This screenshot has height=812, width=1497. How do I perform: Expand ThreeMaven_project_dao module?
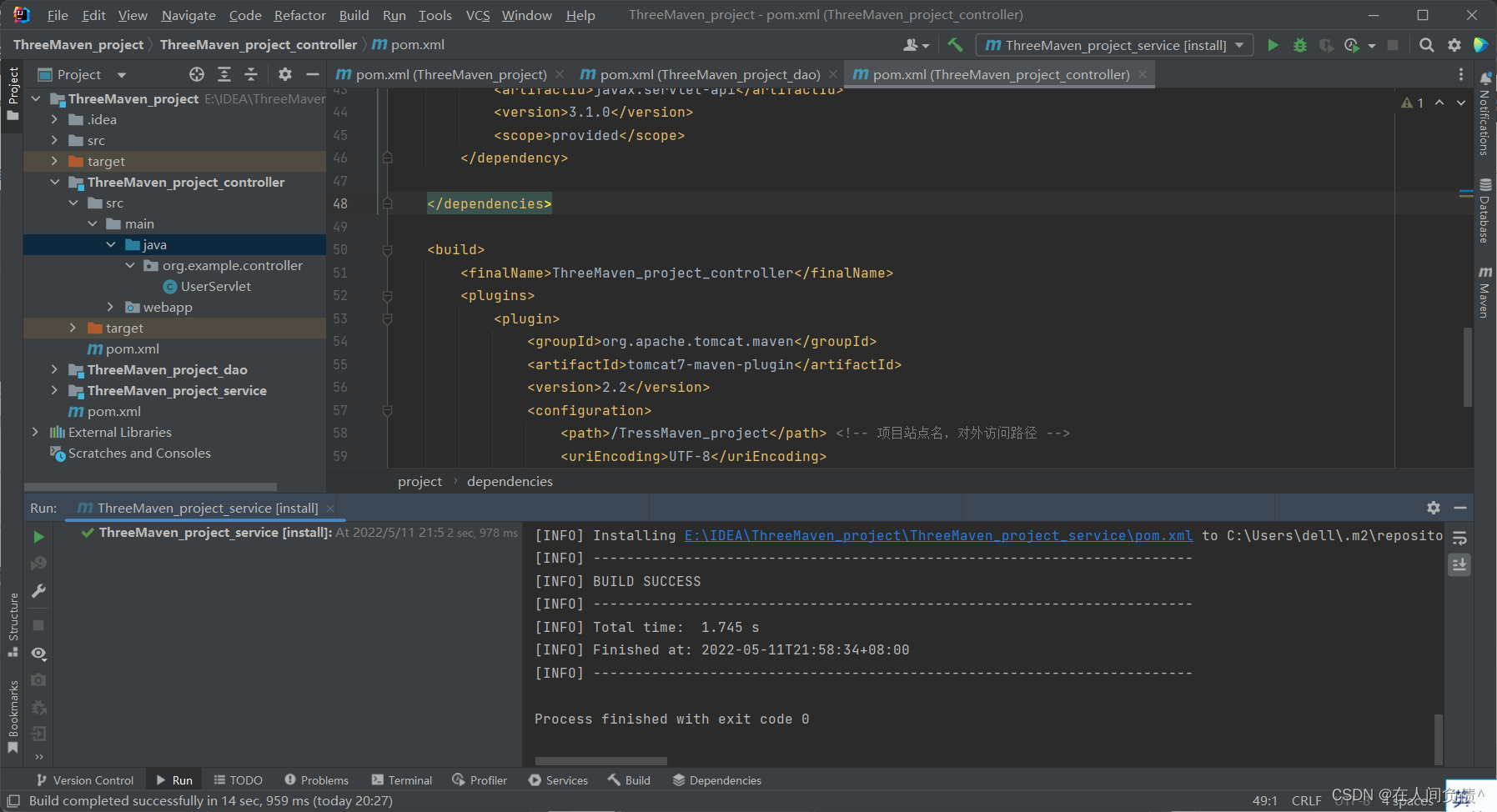54,369
